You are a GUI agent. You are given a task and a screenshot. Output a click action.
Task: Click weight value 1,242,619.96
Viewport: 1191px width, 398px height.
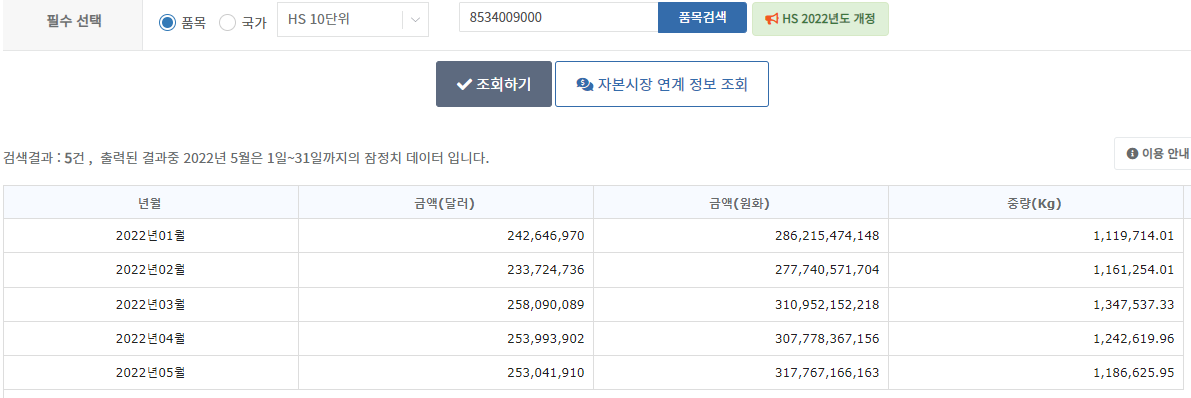point(1133,339)
